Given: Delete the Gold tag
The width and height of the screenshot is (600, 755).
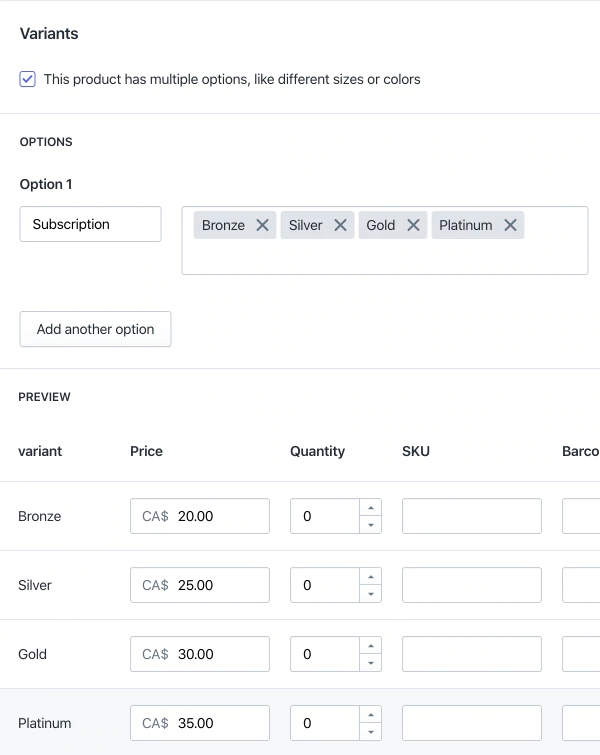Looking at the screenshot, I should pos(413,225).
